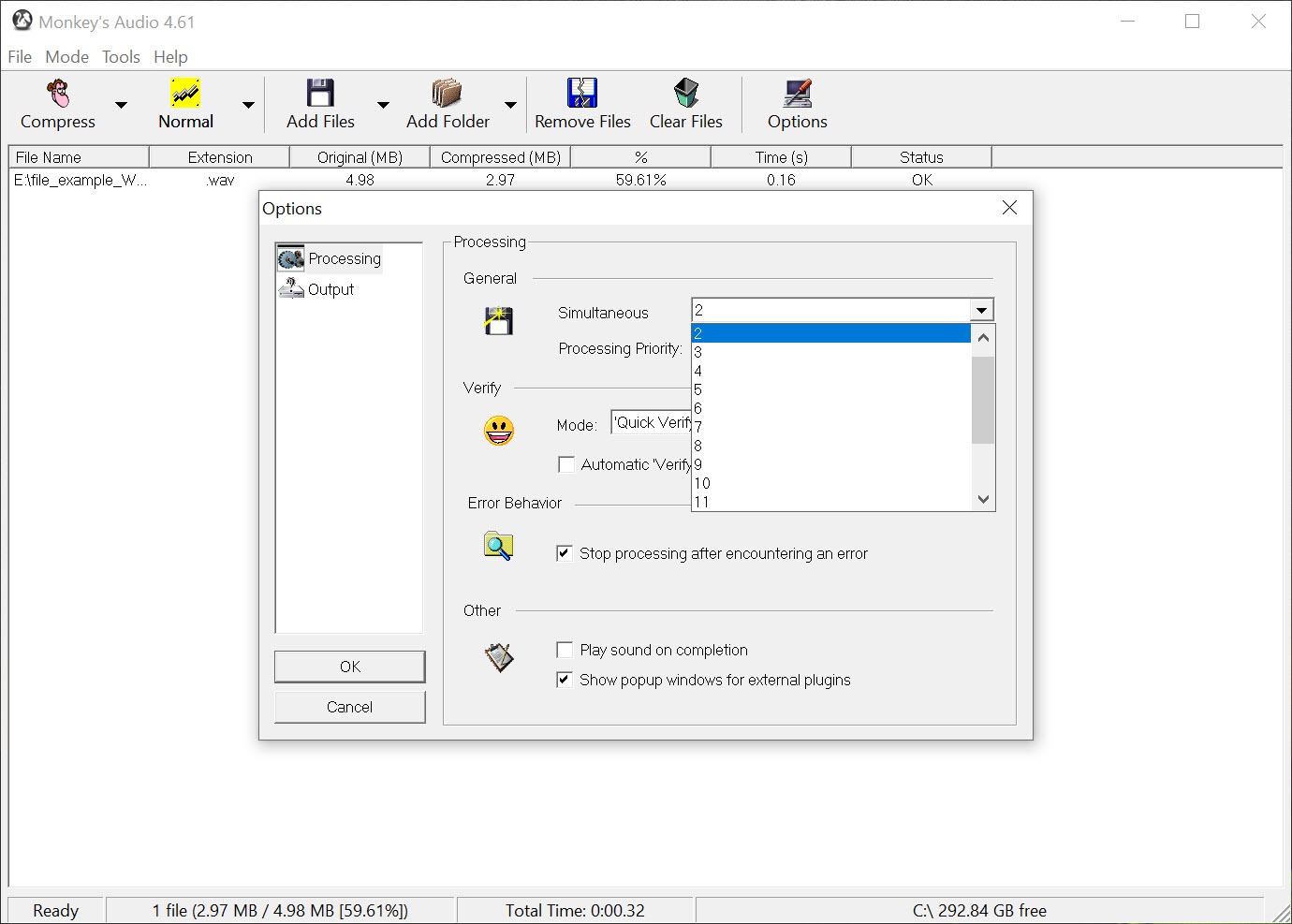
Task: Click the dropdown list scroll-down arrow
Action: (x=983, y=500)
